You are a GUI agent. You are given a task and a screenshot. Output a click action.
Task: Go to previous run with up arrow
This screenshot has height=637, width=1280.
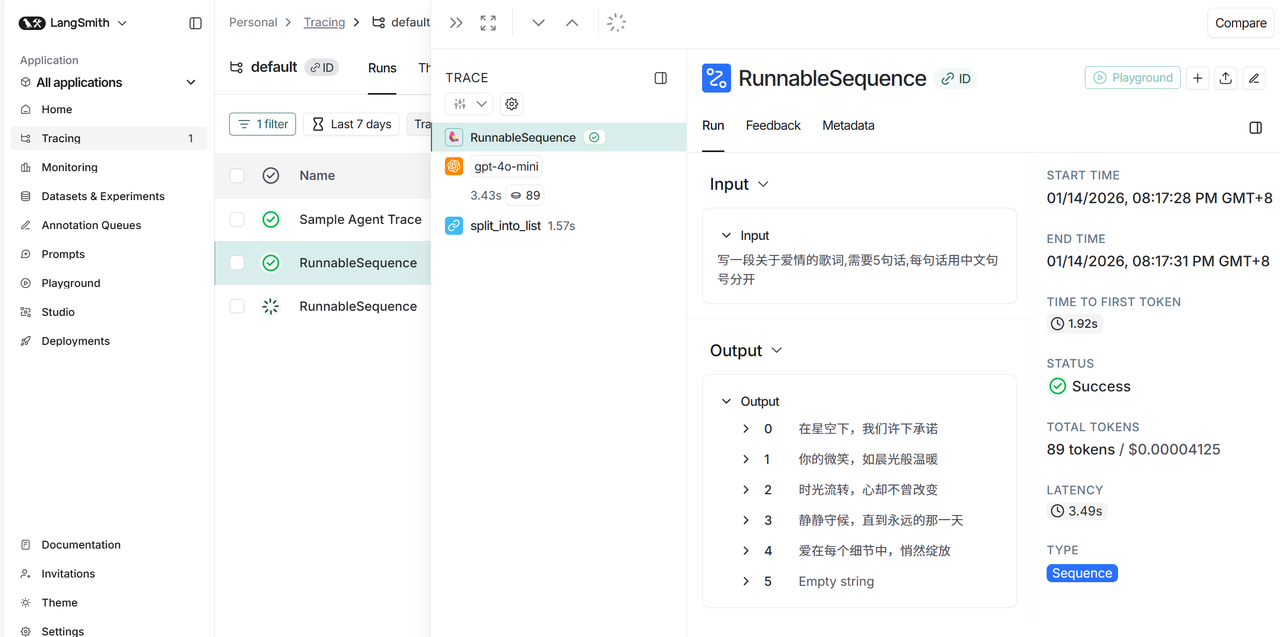point(572,23)
